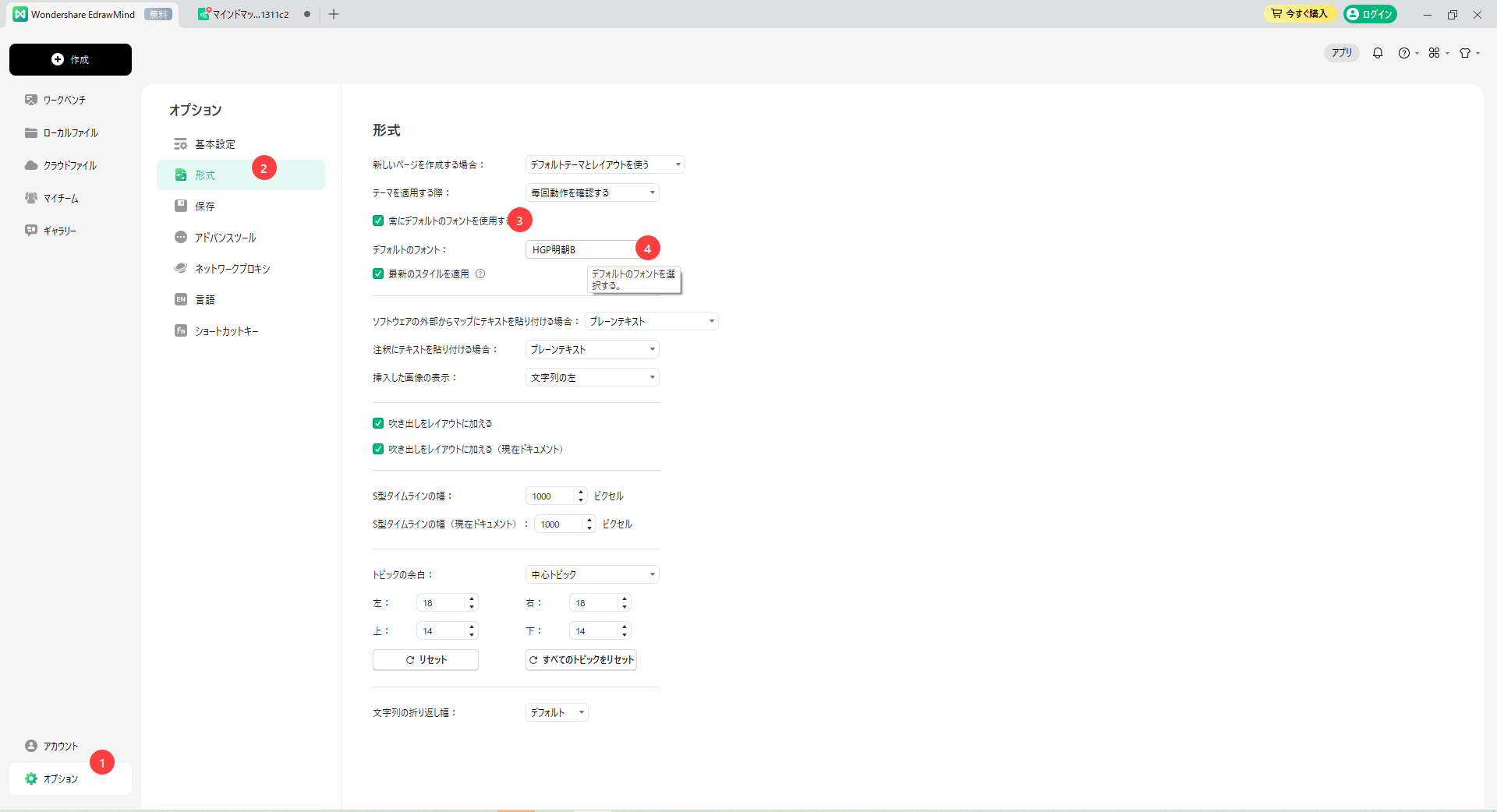
Task: Open ローカルファイル in the sidebar
Action: (70, 132)
